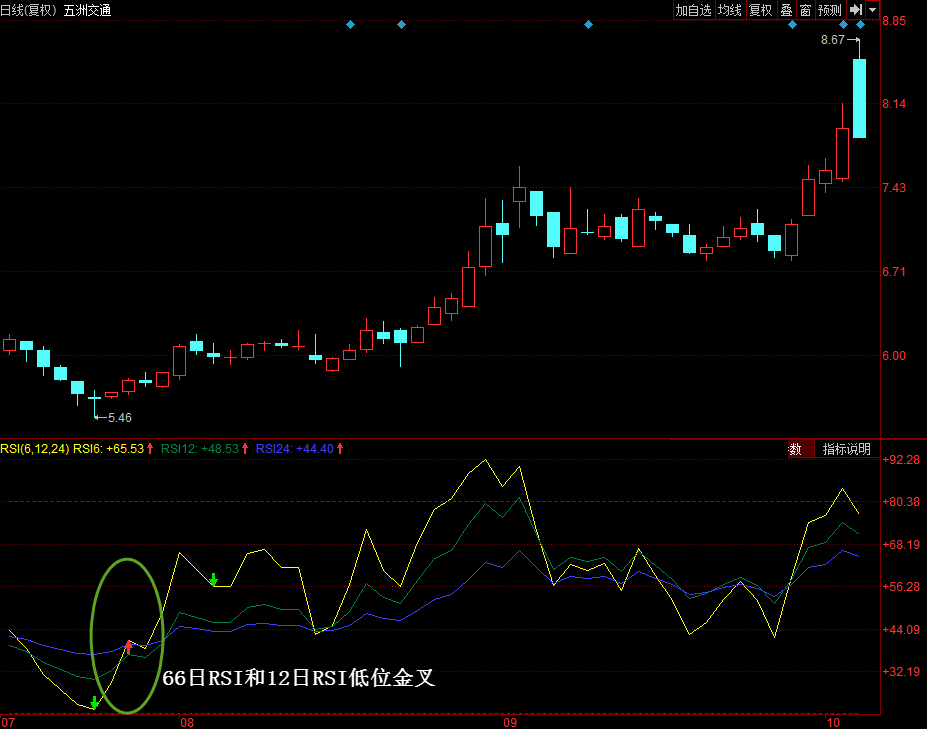This screenshot has width=927, height=729.
Task: Click the 加自选 add-to-watchlist button
Action: pos(693,10)
